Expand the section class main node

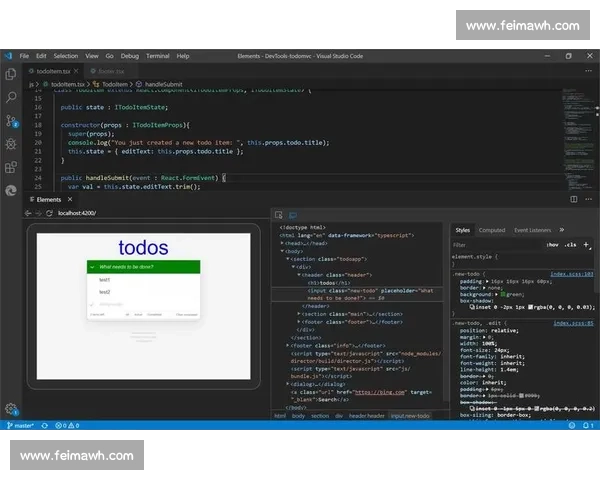click(299, 314)
